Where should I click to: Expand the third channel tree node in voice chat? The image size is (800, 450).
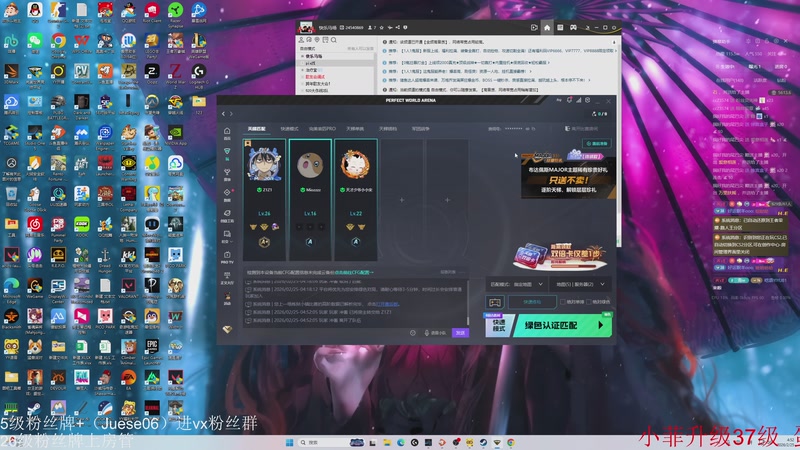(x=303, y=70)
